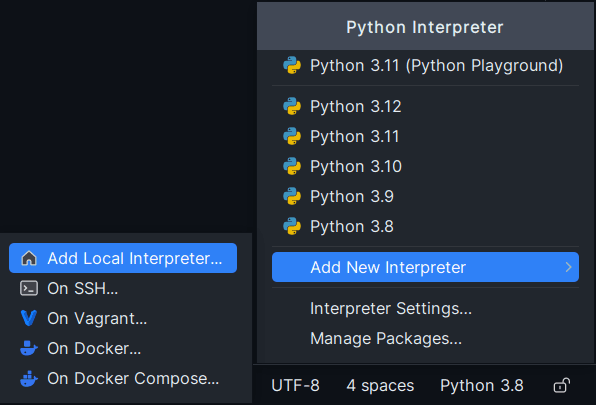
Task: Click the Python icon beside Python 3.9
Action: tap(292, 196)
